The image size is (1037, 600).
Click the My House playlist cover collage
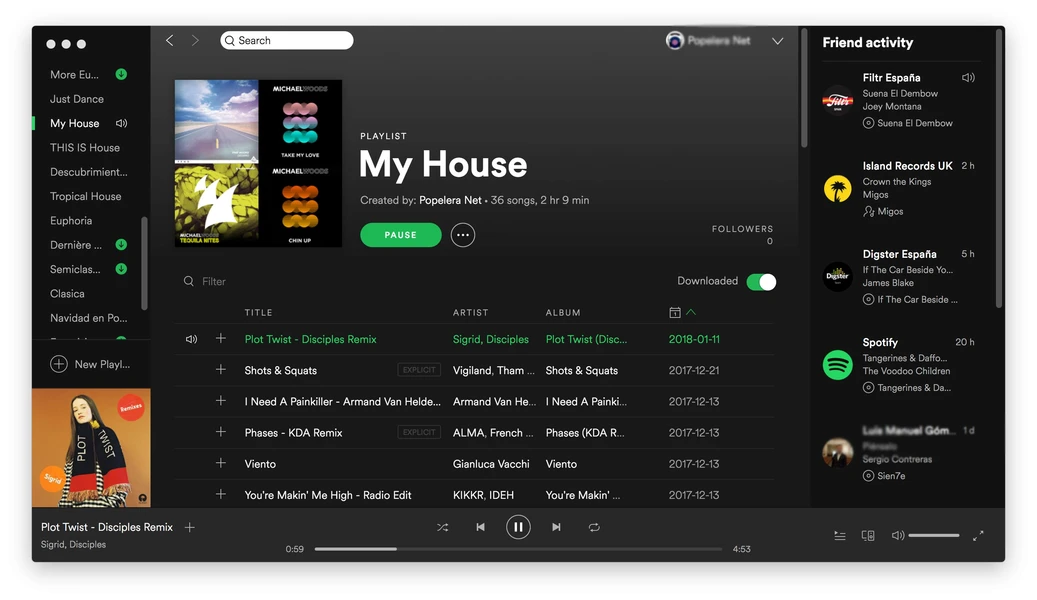(x=259, y=163)
